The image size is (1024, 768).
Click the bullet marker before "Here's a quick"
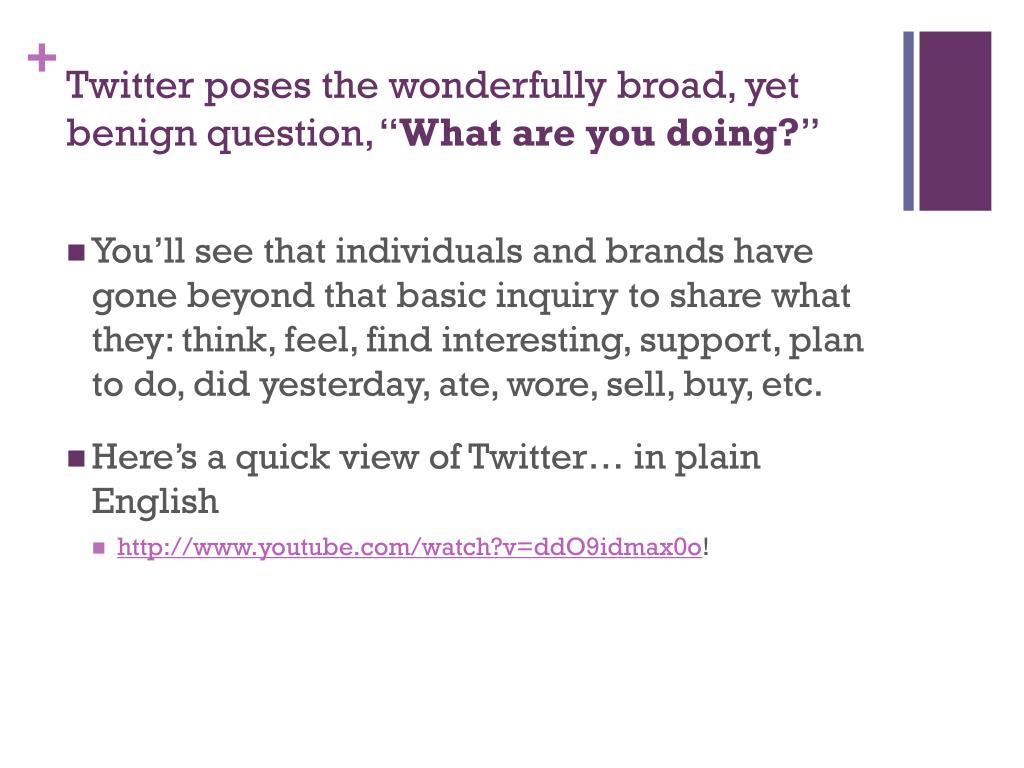[76, 458]
